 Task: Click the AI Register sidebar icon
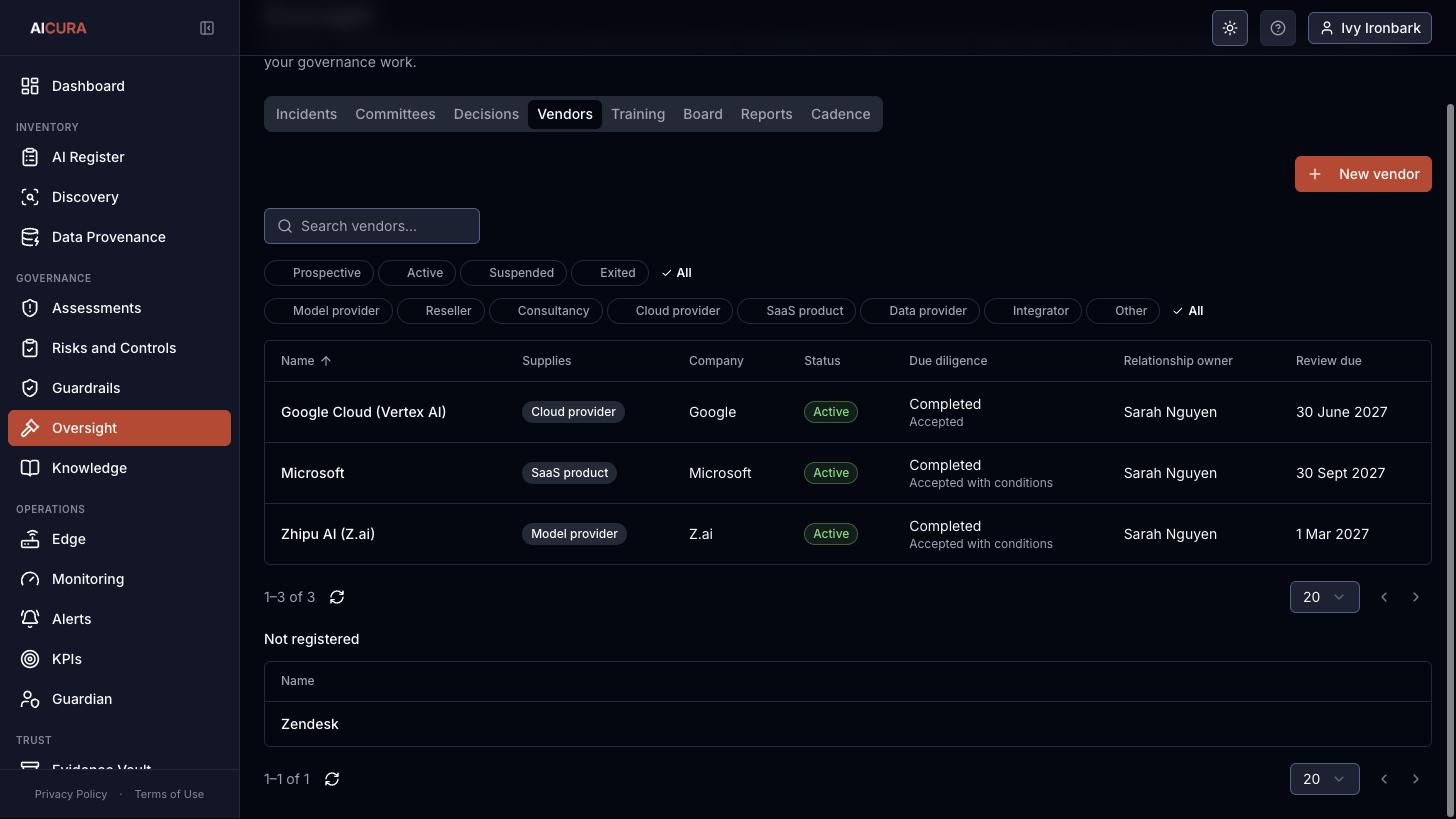(x=30, y=157)
